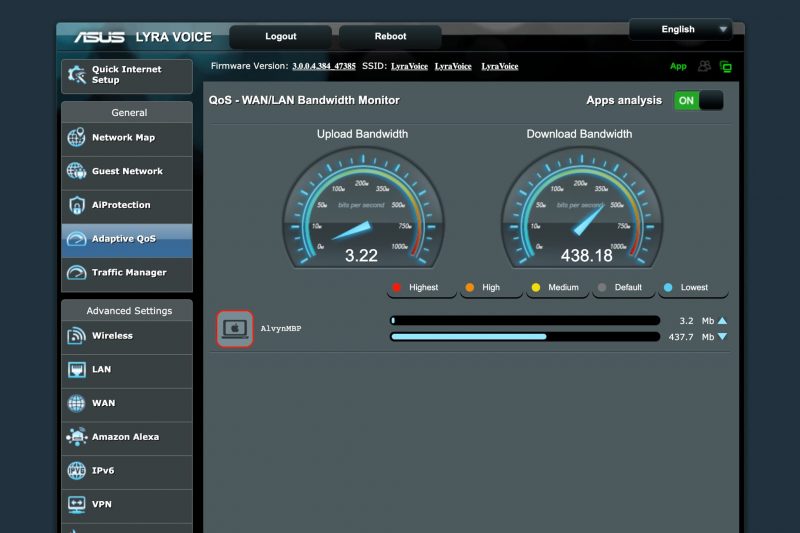This screenshot has width=800, height=533.
Task: Click the Traffic Manager gauge icon
Action: (77, 272)
